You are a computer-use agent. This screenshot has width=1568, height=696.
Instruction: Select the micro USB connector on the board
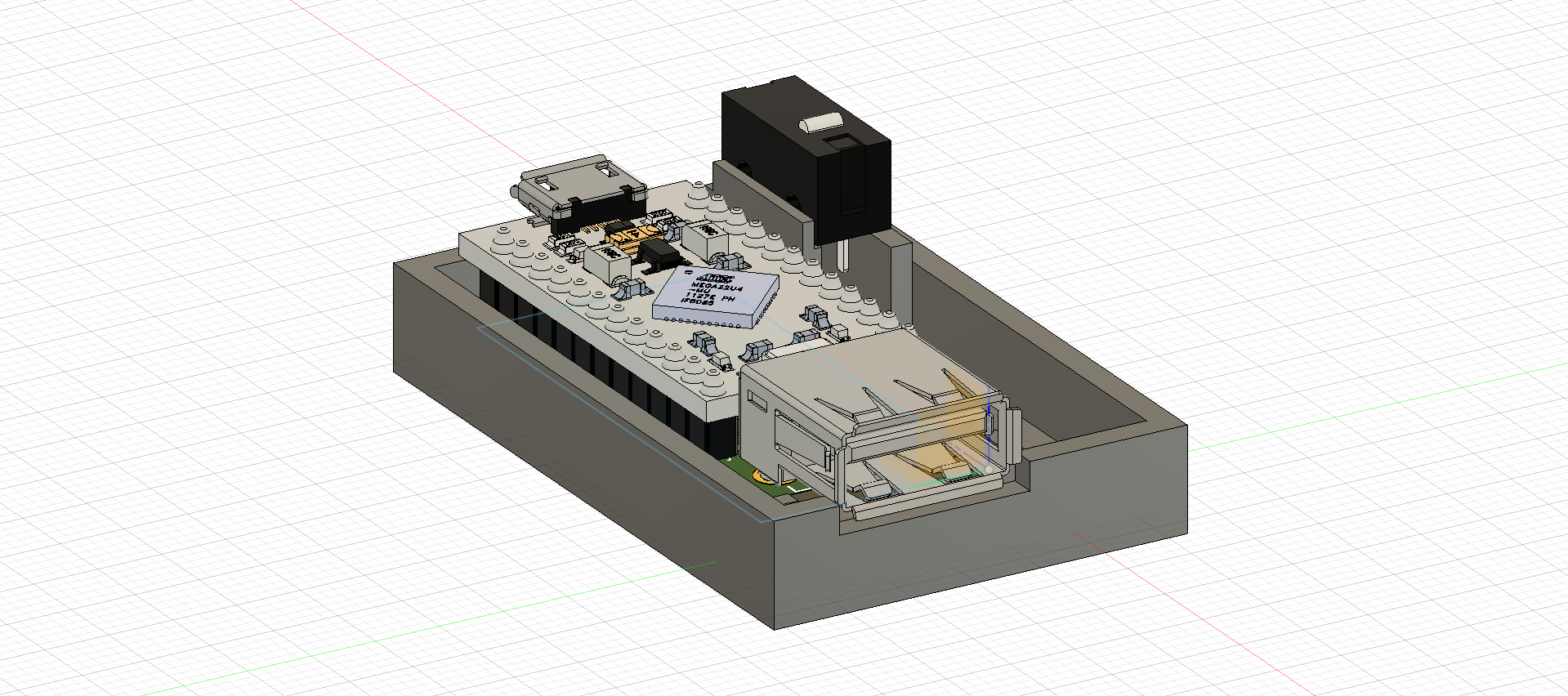point(579,192)
